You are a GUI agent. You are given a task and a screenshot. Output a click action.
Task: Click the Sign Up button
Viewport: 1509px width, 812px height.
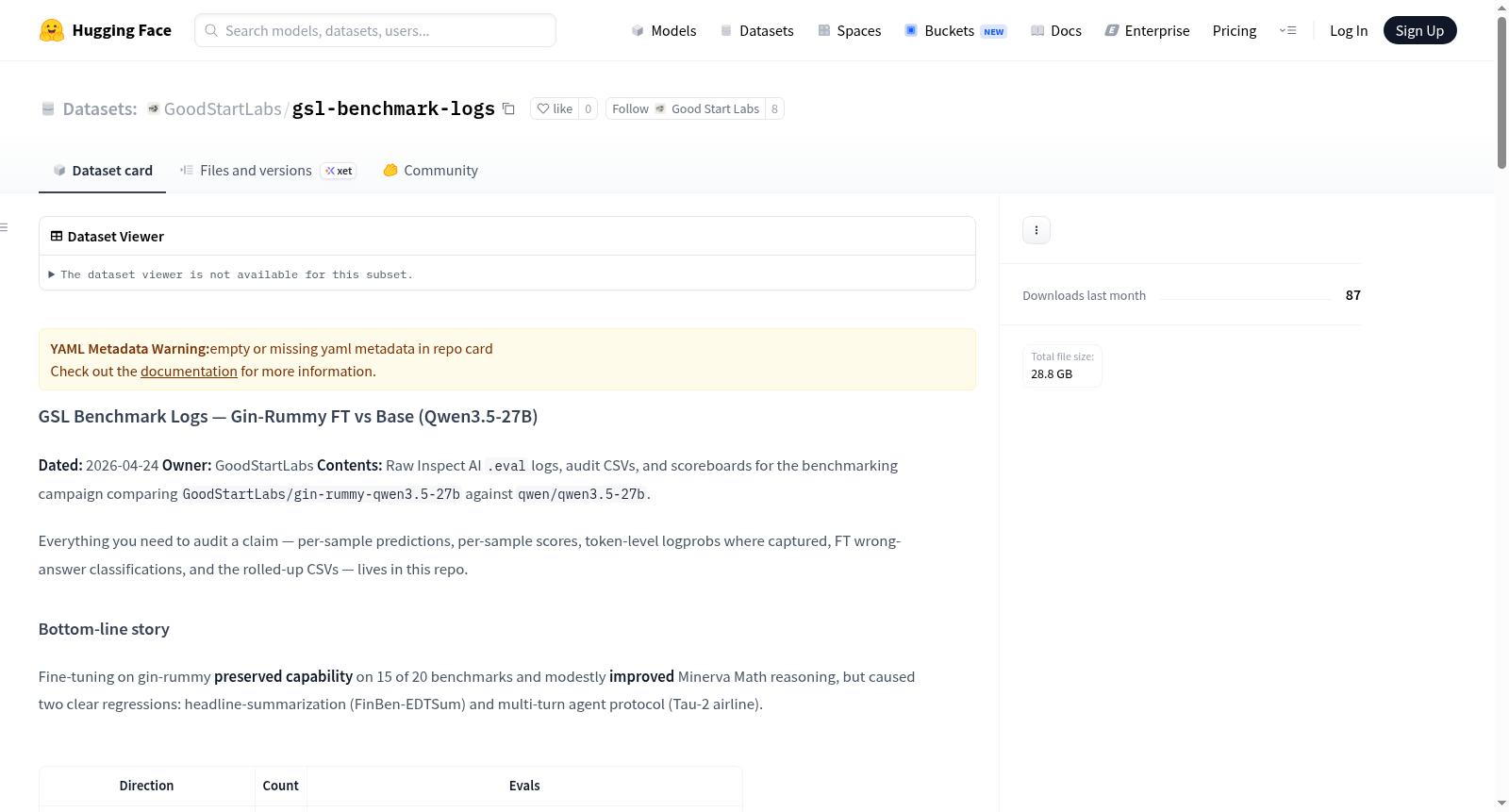[x=1419, y=30]
